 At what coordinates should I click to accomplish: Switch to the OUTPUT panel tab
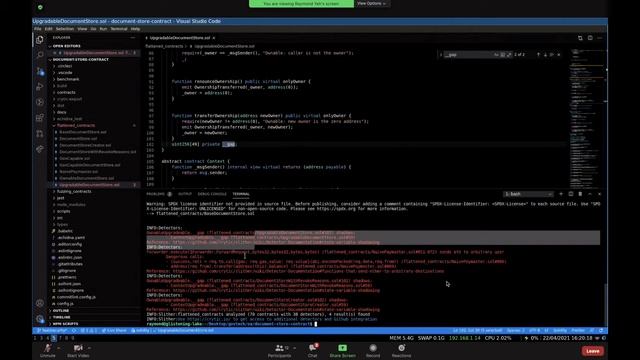tap(184, 194)
